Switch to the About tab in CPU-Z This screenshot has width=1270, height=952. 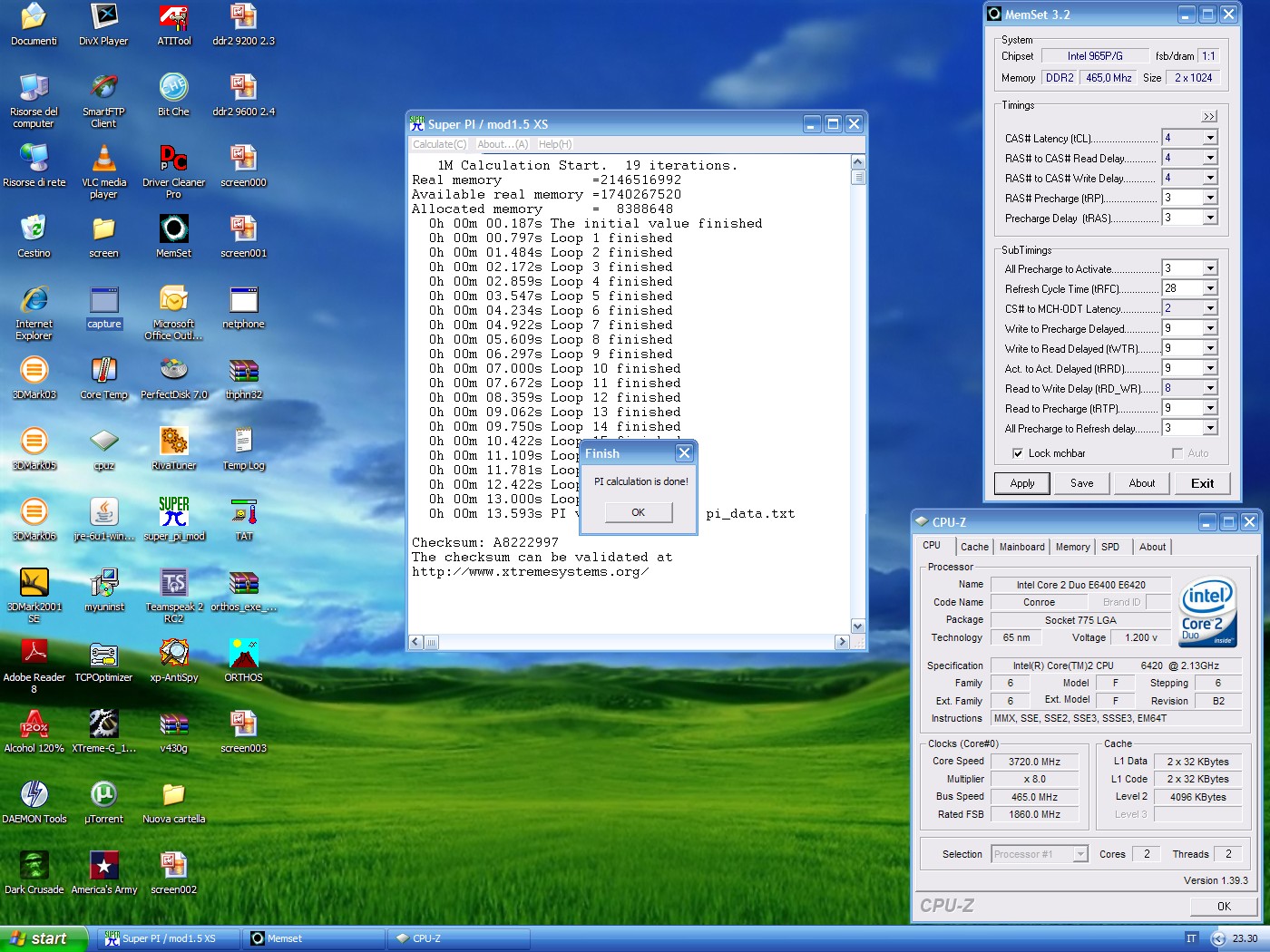coord(1153,547)
